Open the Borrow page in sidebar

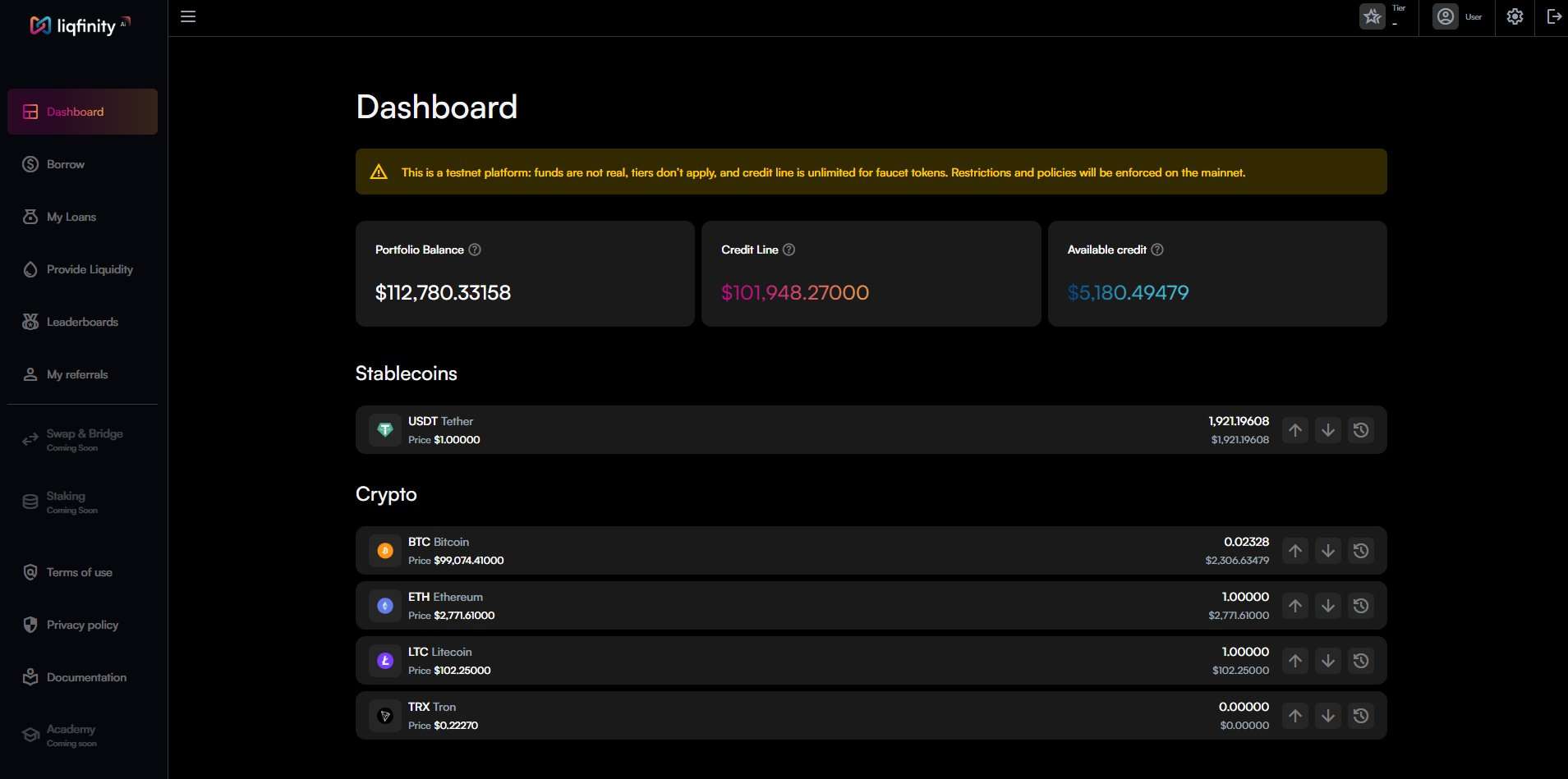pos(66,164)
